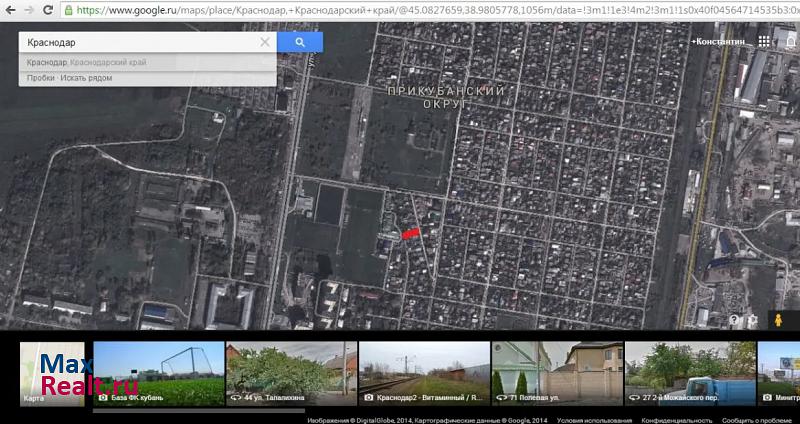Click the Пробки traffic link
This screenshot has width=800, height=424.
click(x=41, y=78)
